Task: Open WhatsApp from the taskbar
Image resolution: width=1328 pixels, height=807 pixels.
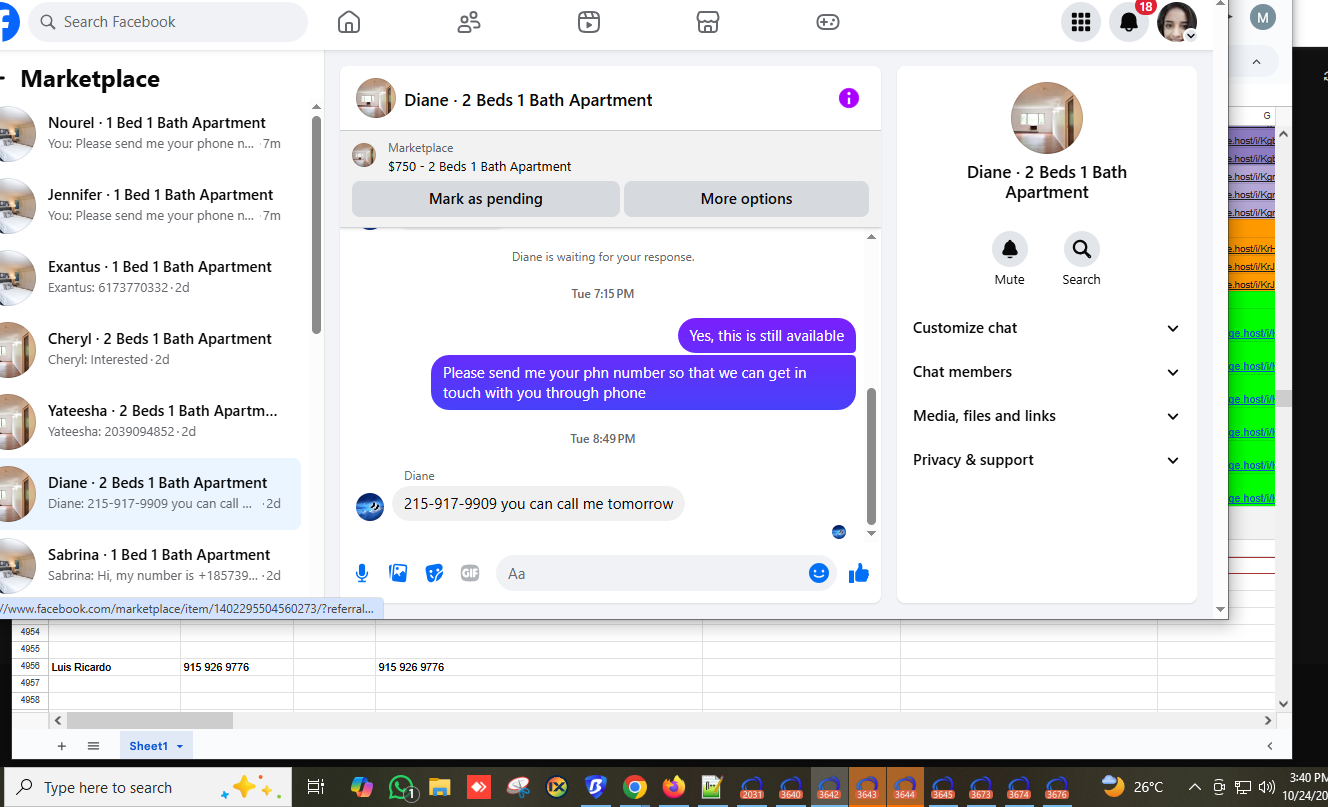Action: pos(402,787)
